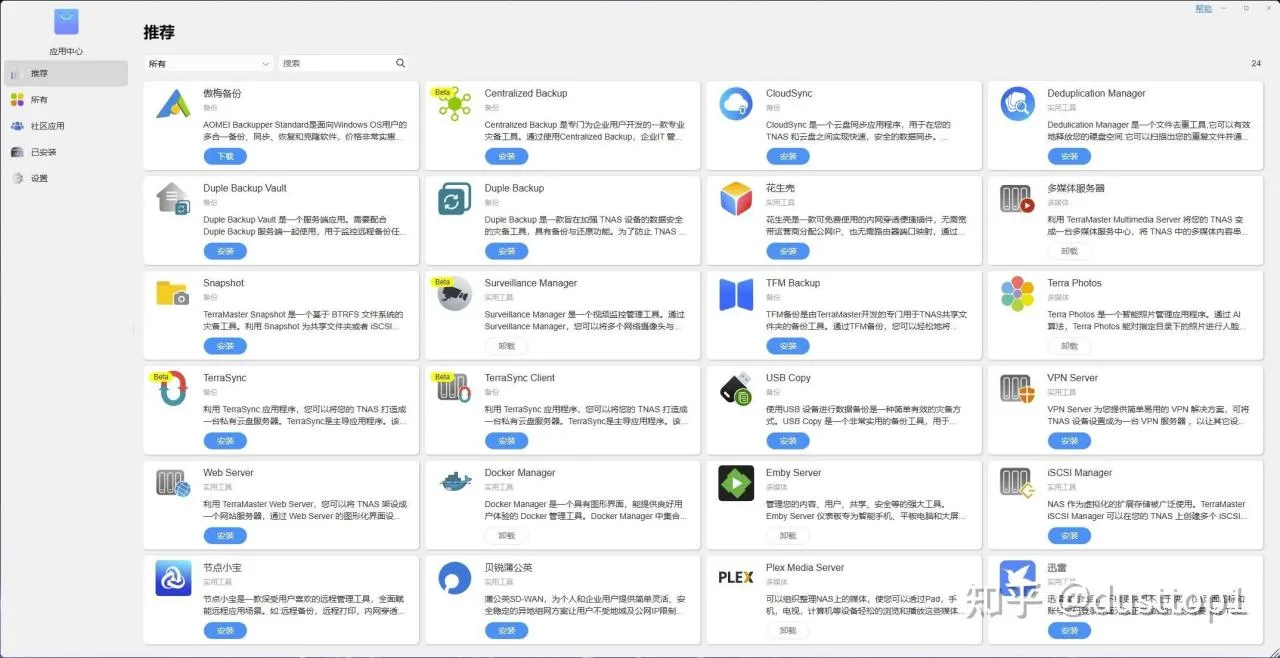Select 社区应用 in the sidebar
The width and height of the screenshot is (1280, 658).
(47, 126)
